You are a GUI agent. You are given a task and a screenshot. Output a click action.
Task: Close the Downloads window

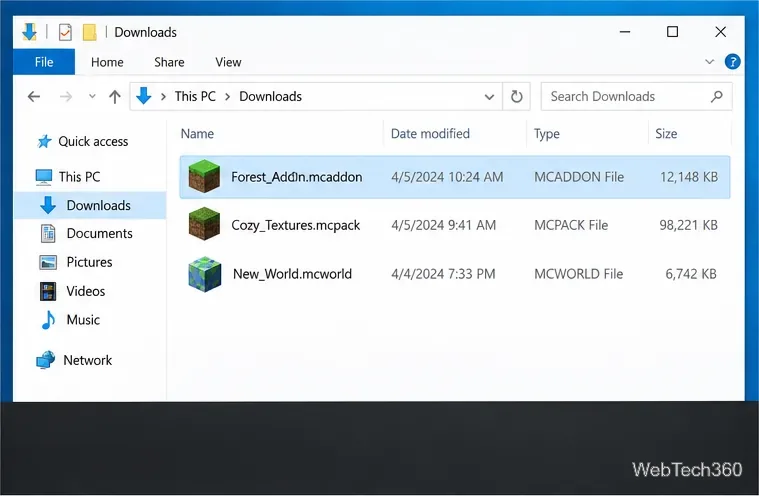click(x=720, y=32)
